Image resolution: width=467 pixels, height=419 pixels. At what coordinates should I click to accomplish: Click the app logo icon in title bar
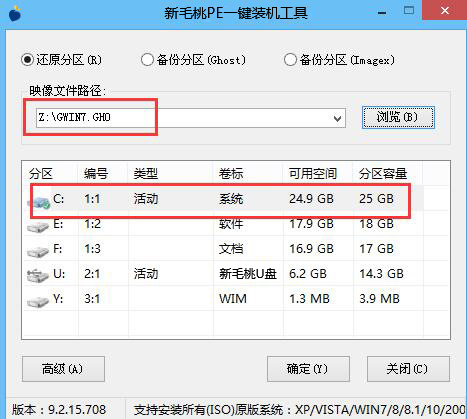(x=15, y=13)
